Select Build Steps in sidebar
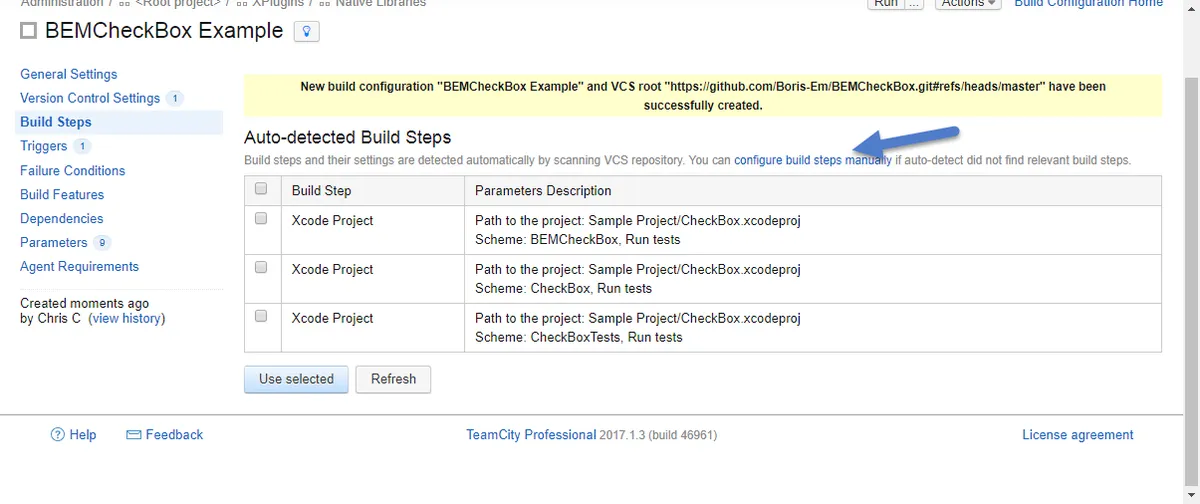The height and width of the screenshot is (504, 1200). [56, 122]
